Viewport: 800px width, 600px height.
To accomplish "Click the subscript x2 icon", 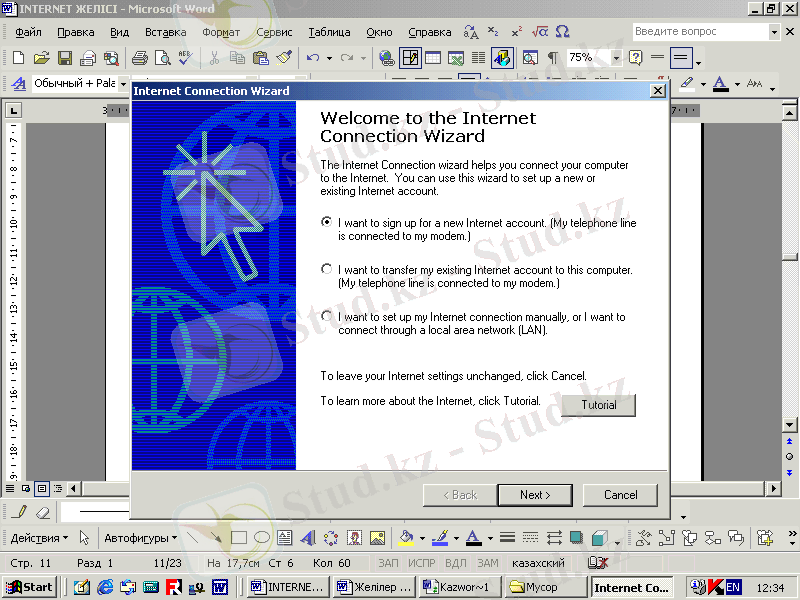I will [x=493, y=32].
